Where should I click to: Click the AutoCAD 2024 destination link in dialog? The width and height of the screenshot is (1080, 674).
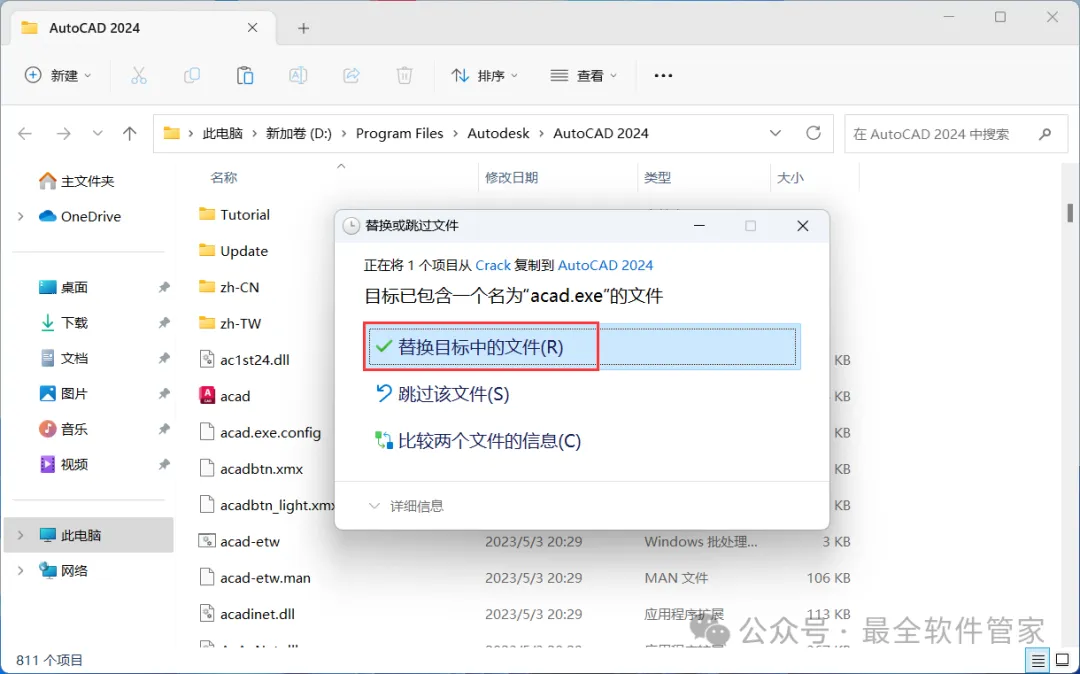605,265
